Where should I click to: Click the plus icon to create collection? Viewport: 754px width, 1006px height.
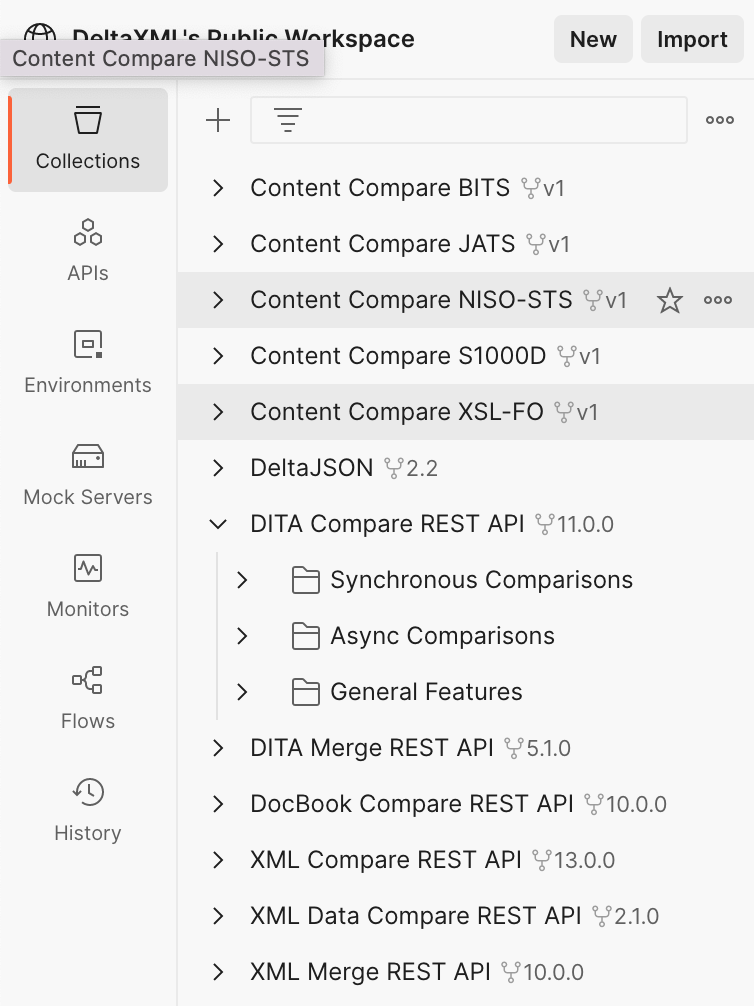tap(217, 121)
